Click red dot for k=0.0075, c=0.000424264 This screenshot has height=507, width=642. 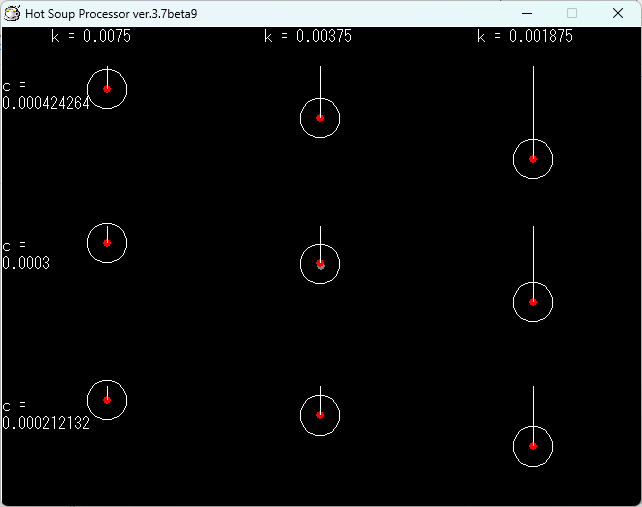point(107,89)
